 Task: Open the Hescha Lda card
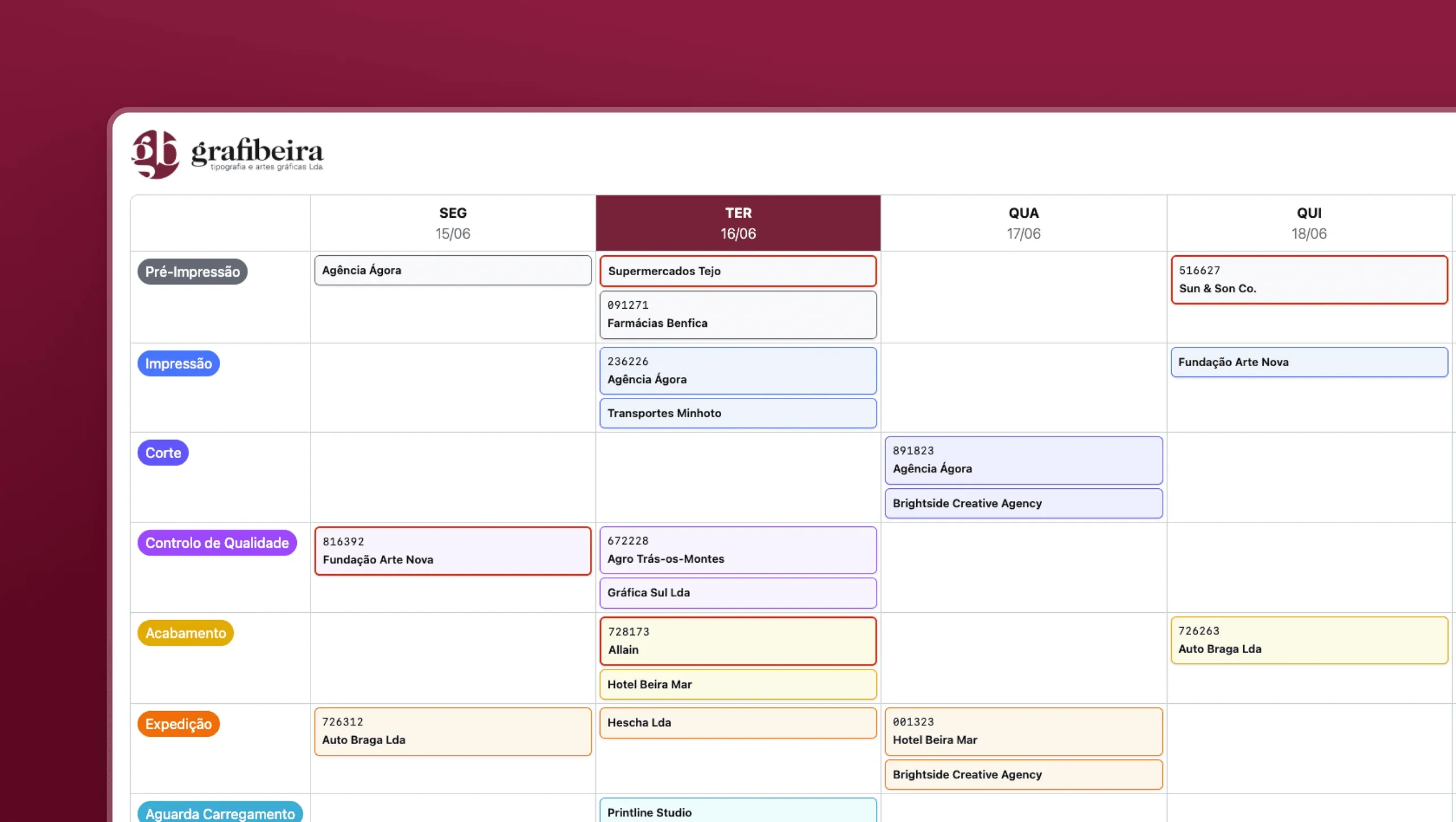(738, 723)
